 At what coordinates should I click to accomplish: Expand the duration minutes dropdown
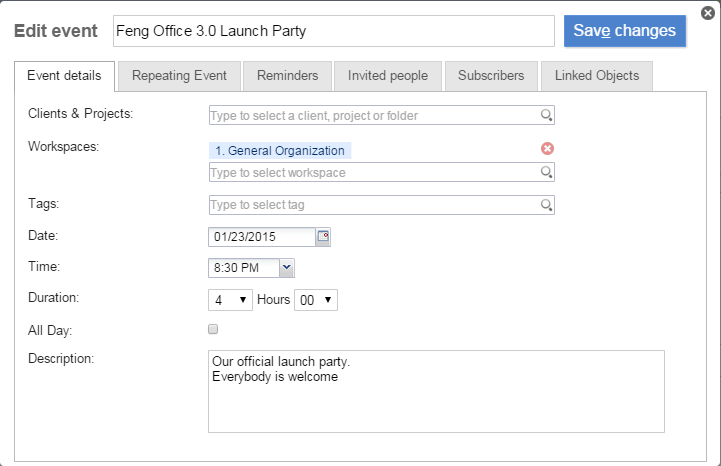[316, 300]
